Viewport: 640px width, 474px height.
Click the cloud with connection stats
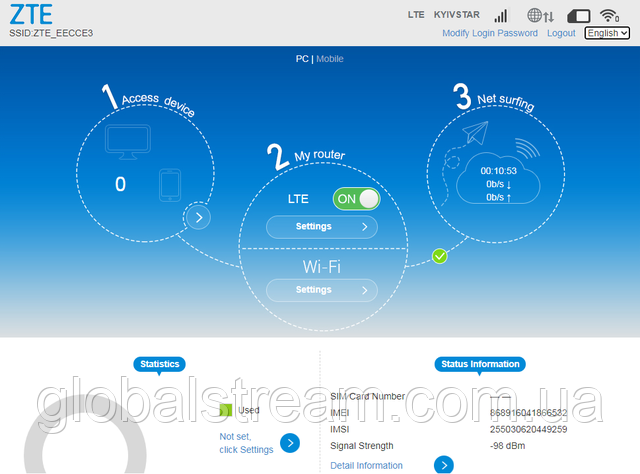tap(498, 178)
